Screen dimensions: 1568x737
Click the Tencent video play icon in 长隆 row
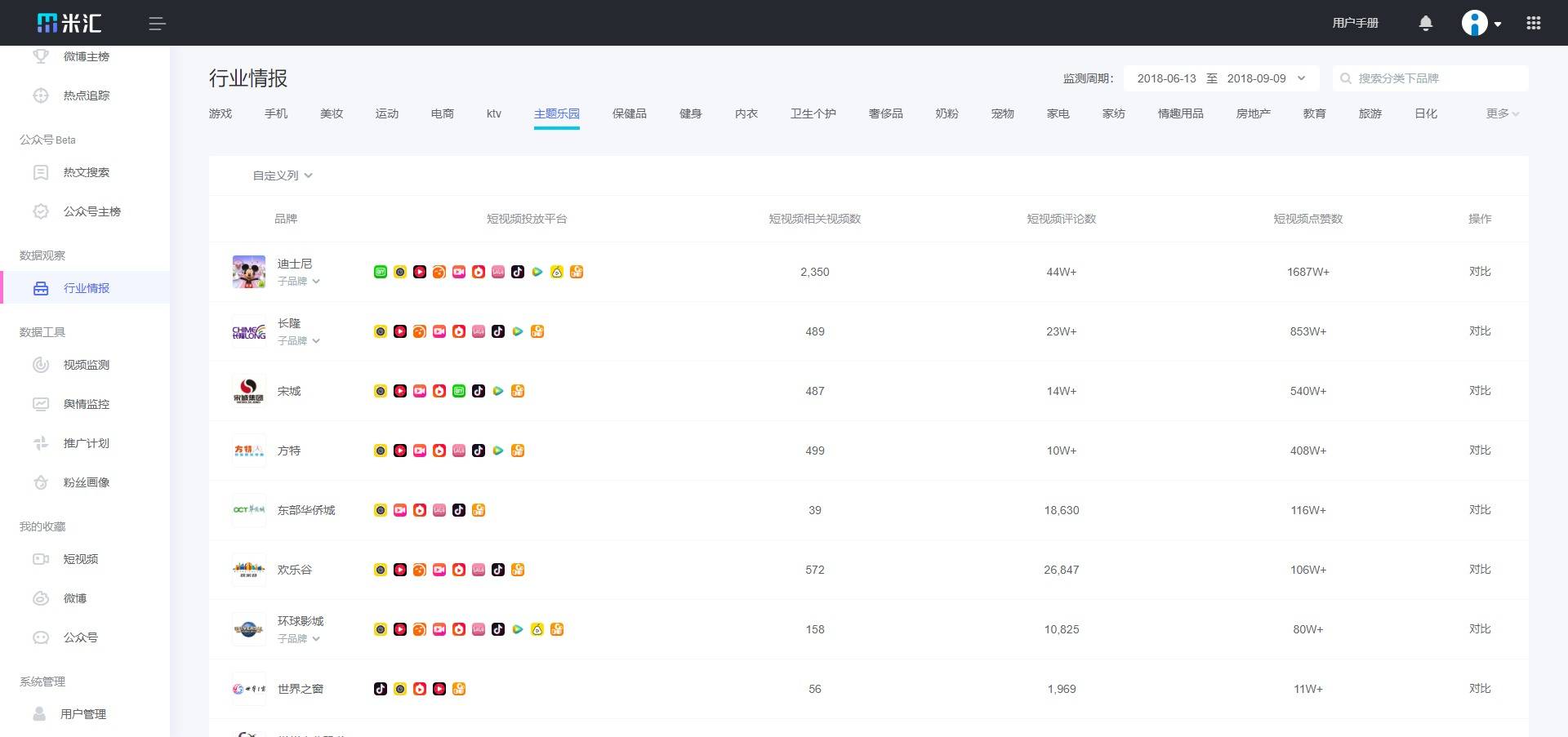[x=518, y=331]
